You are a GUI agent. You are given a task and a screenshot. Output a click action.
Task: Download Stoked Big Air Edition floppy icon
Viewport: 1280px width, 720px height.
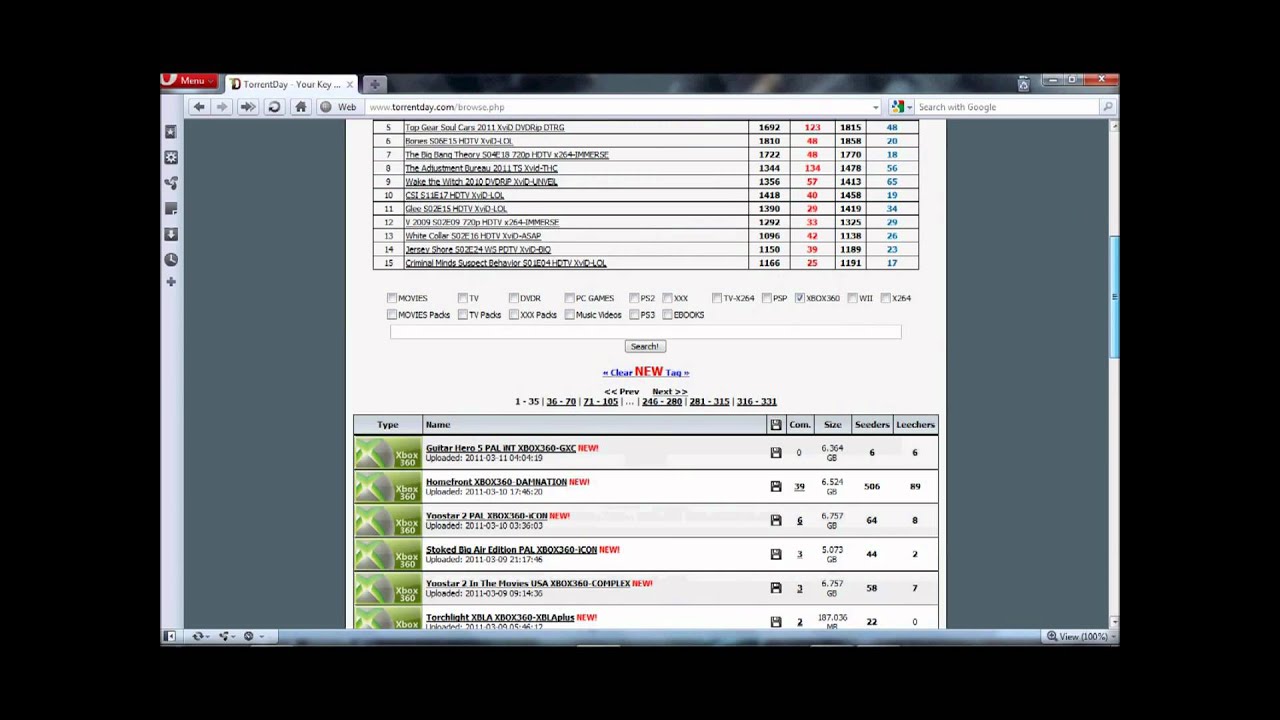pos(776,554)
